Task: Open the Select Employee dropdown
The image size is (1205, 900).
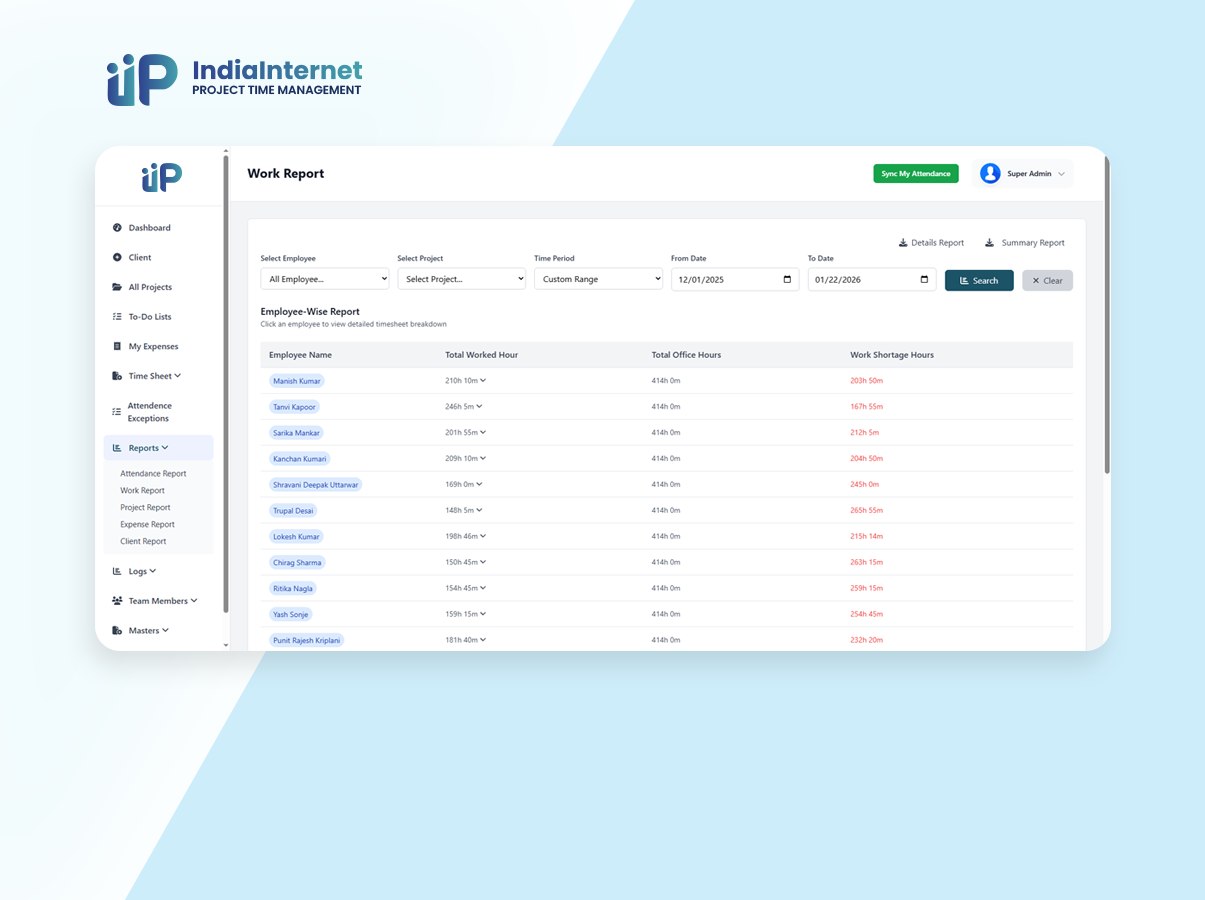Action: 324,280
